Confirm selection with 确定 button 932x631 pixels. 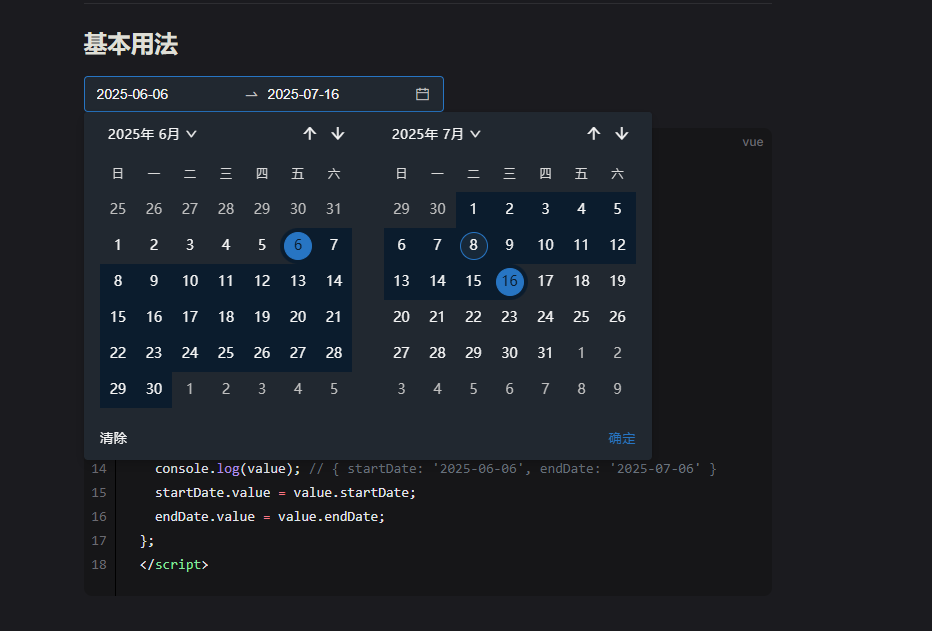point(622,438)
